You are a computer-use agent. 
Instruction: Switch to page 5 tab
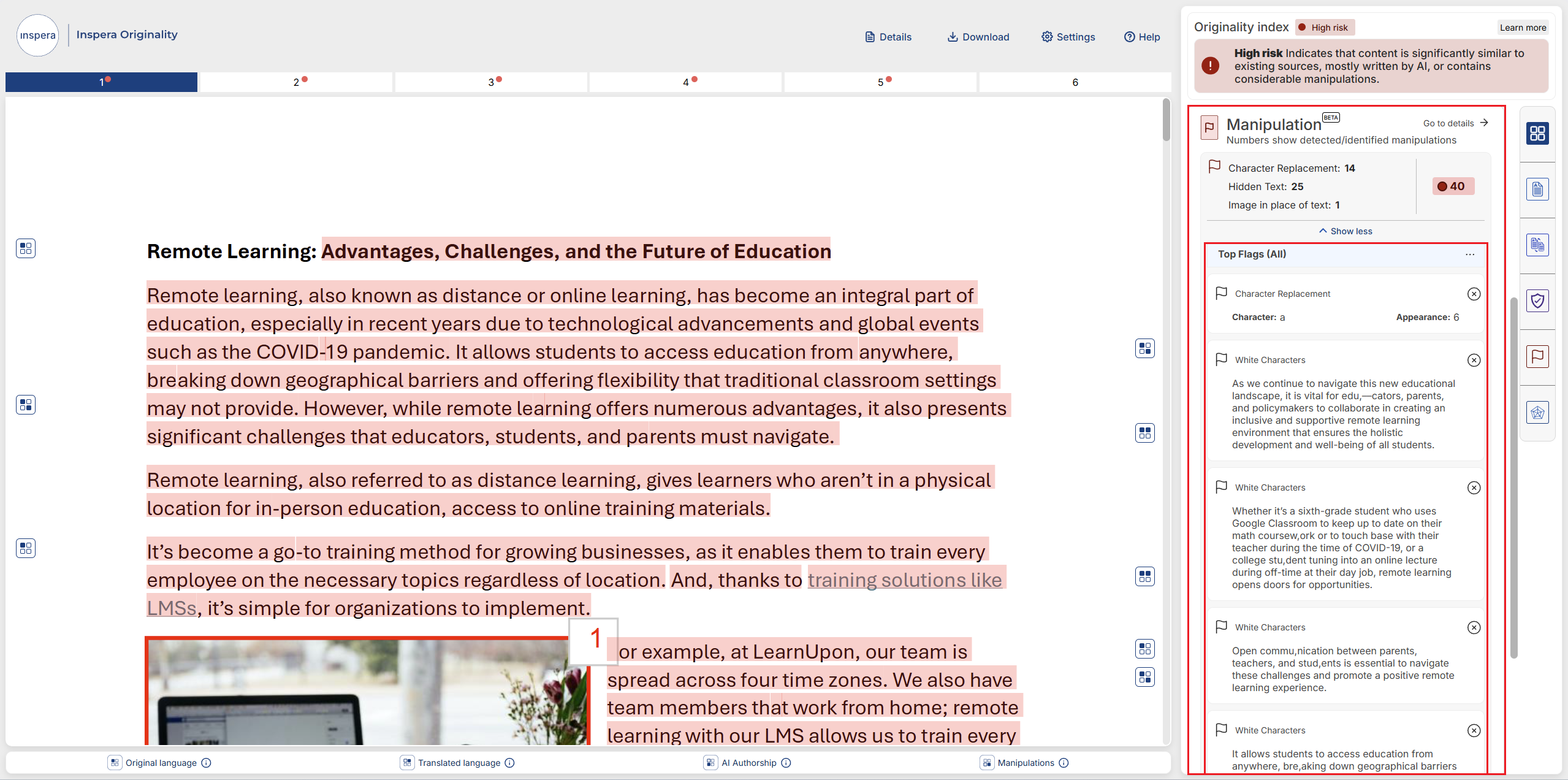880,82
